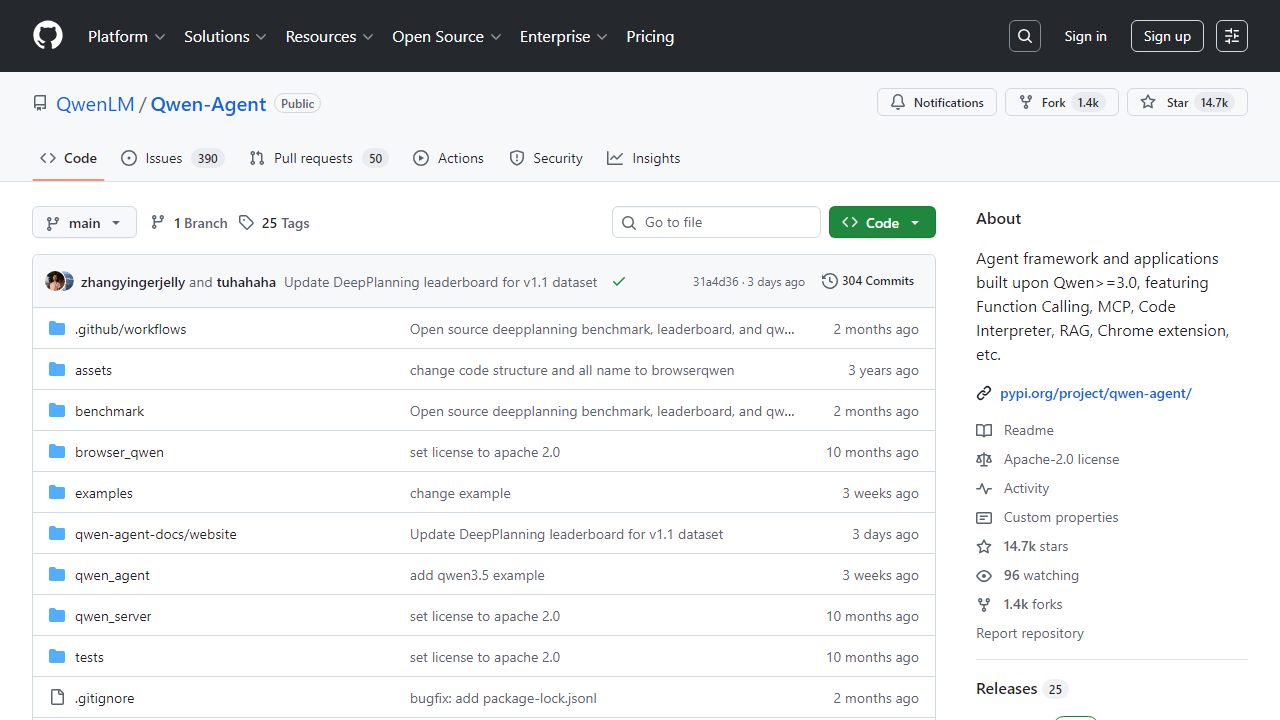
Task: Open the 'change example' commit message
Action: tap(460, 493)
